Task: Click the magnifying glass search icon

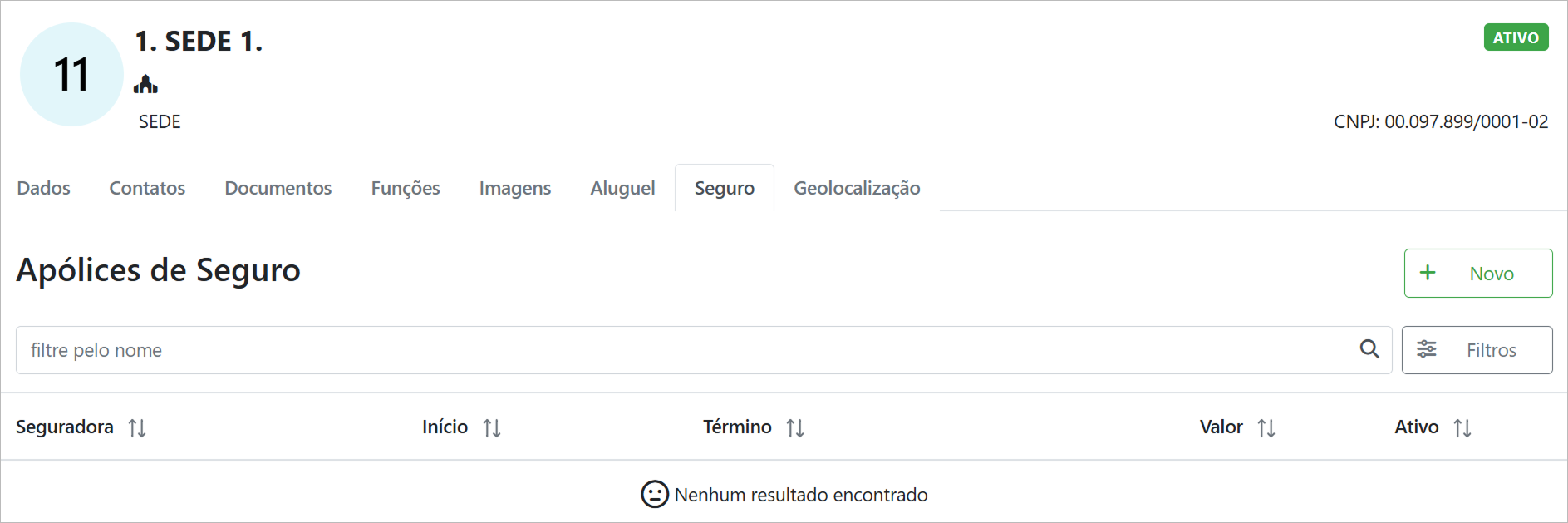Action: (x=1369, y=349)
